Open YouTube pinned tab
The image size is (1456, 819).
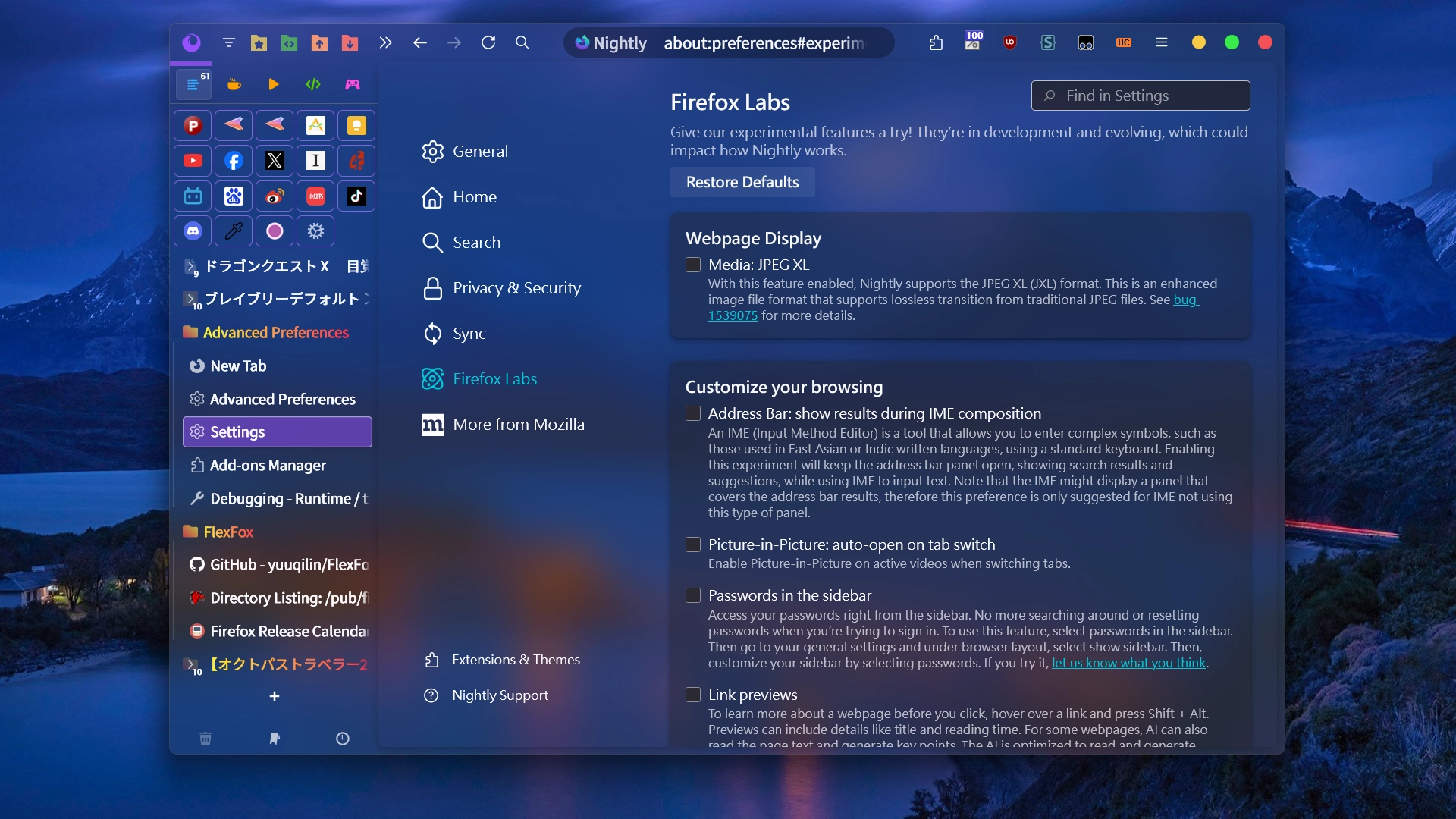coord(193,161)
